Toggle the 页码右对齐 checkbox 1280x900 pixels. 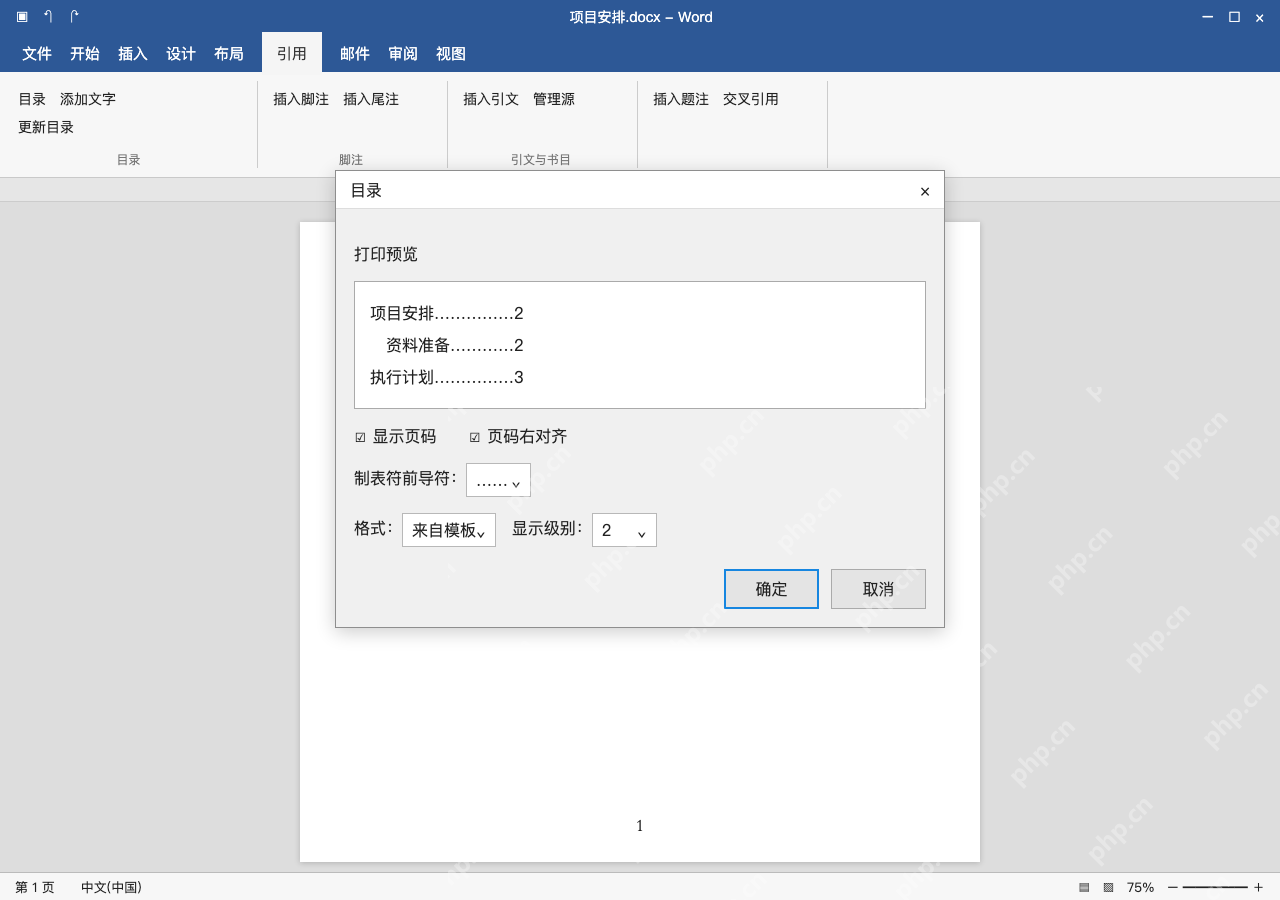[x=474, y=437]
